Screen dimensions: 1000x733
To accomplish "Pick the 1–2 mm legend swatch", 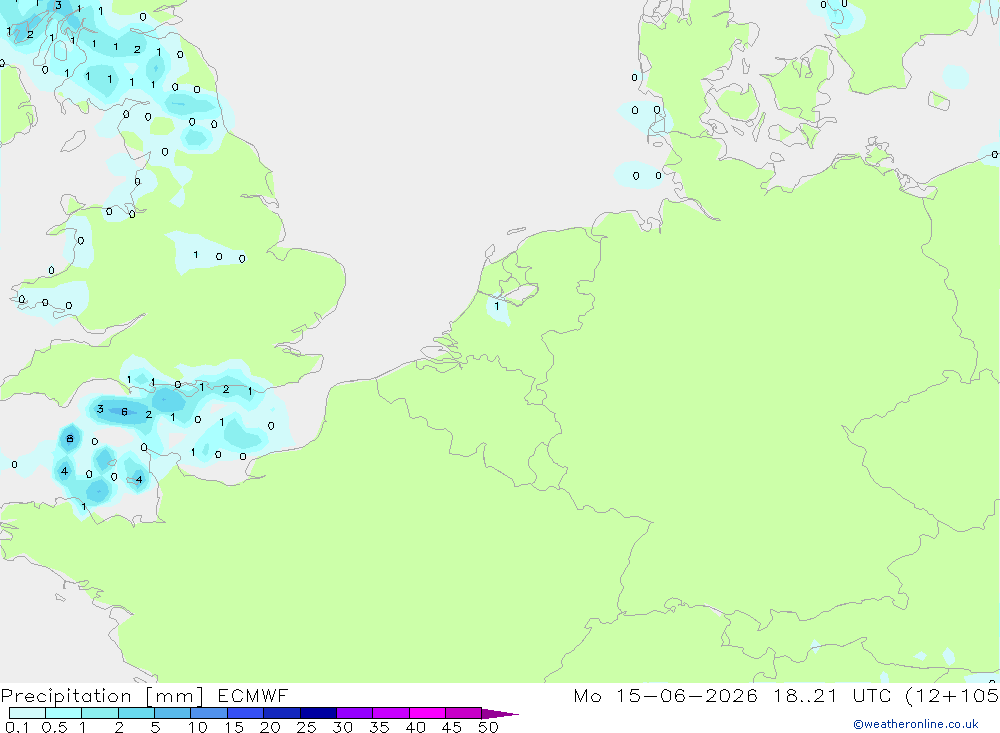I will tap(99, 713).
